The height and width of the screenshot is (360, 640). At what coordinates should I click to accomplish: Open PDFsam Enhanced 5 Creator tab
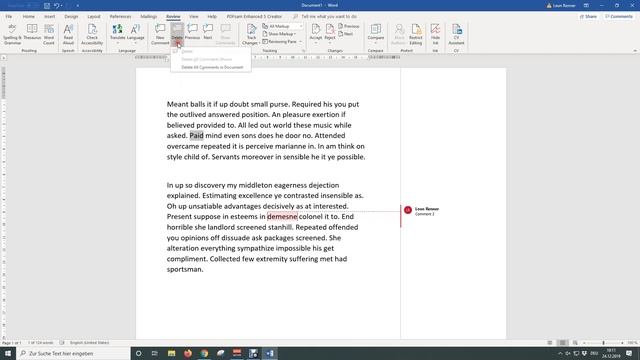click(x=254, y=16)
